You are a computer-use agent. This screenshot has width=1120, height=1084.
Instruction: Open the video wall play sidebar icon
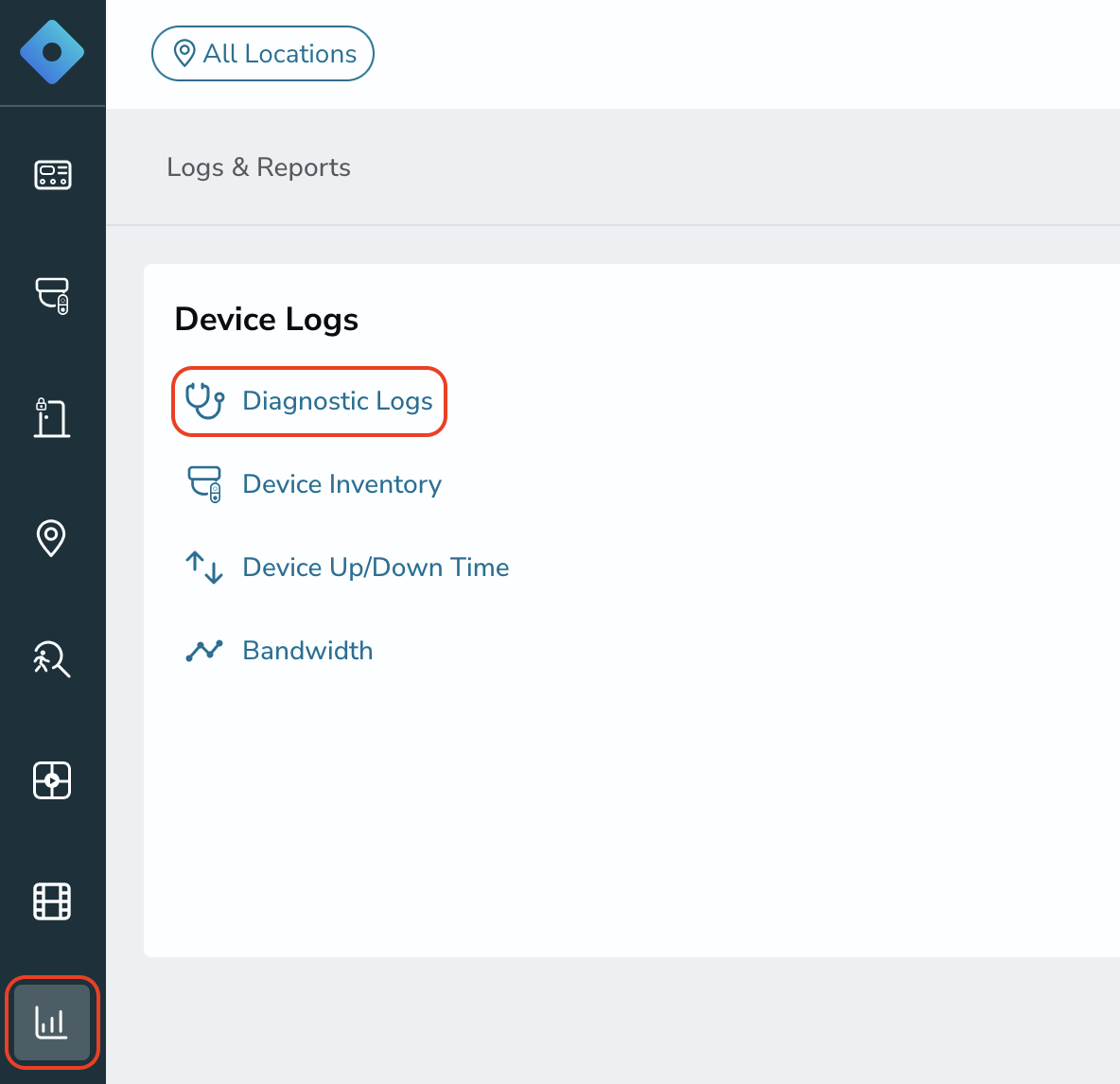pos(52,779)
